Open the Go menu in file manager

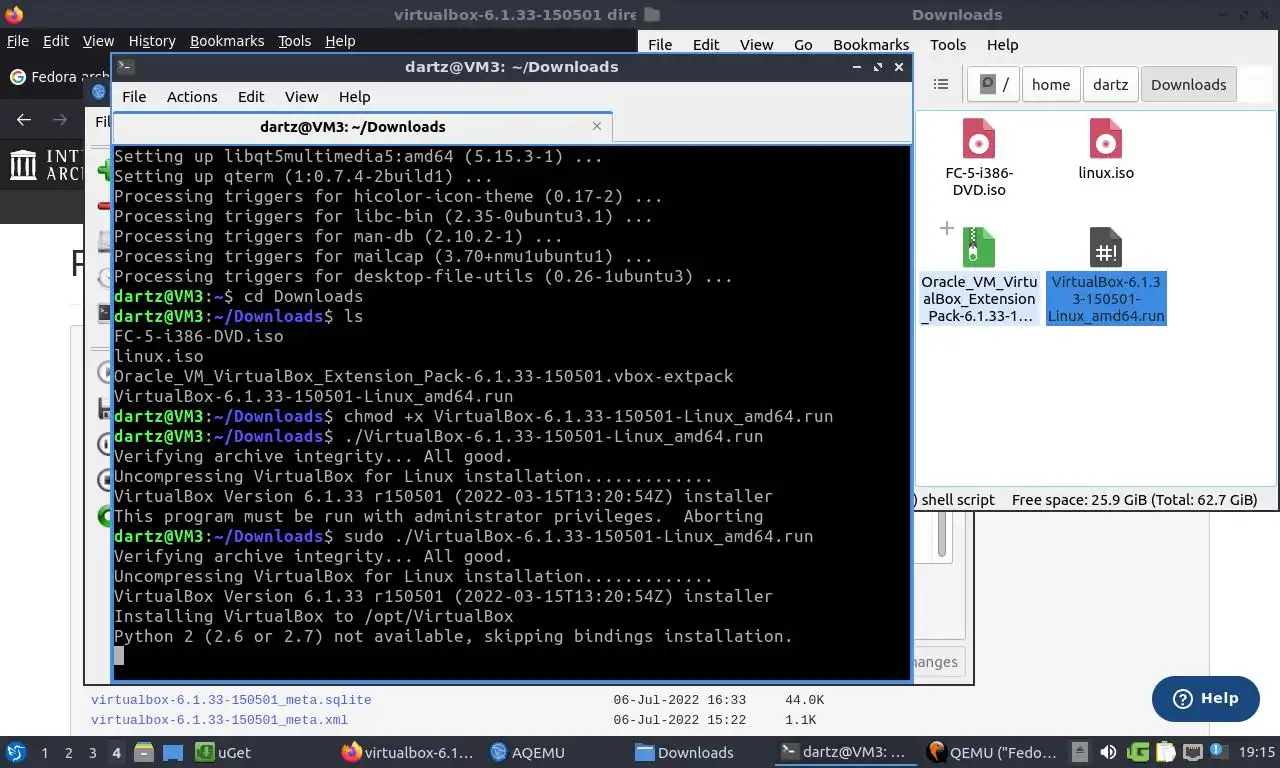pyautogui.click(x=803, y=45)
